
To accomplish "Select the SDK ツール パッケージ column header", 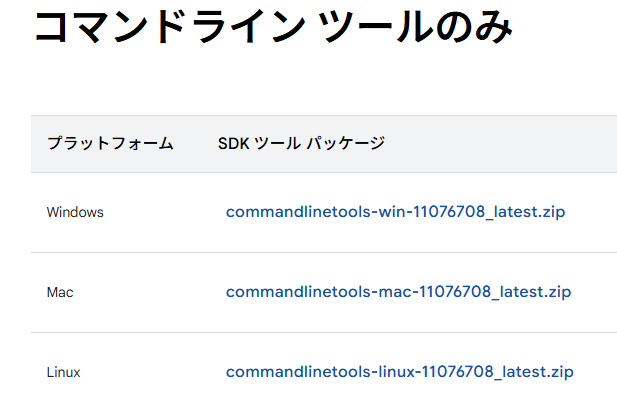I will coord(301,143).
